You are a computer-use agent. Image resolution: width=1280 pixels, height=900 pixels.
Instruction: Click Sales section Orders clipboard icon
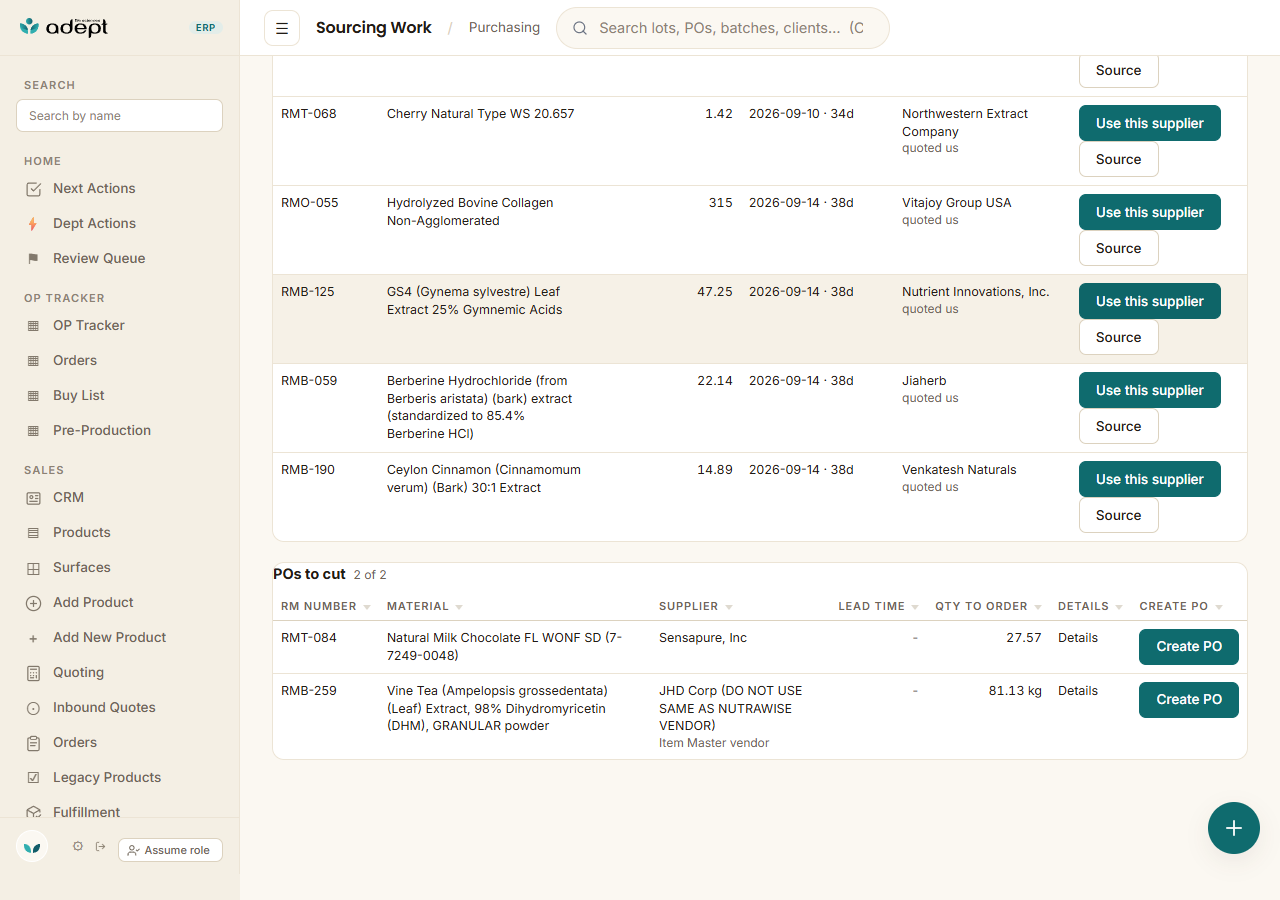tap(33, 743)
